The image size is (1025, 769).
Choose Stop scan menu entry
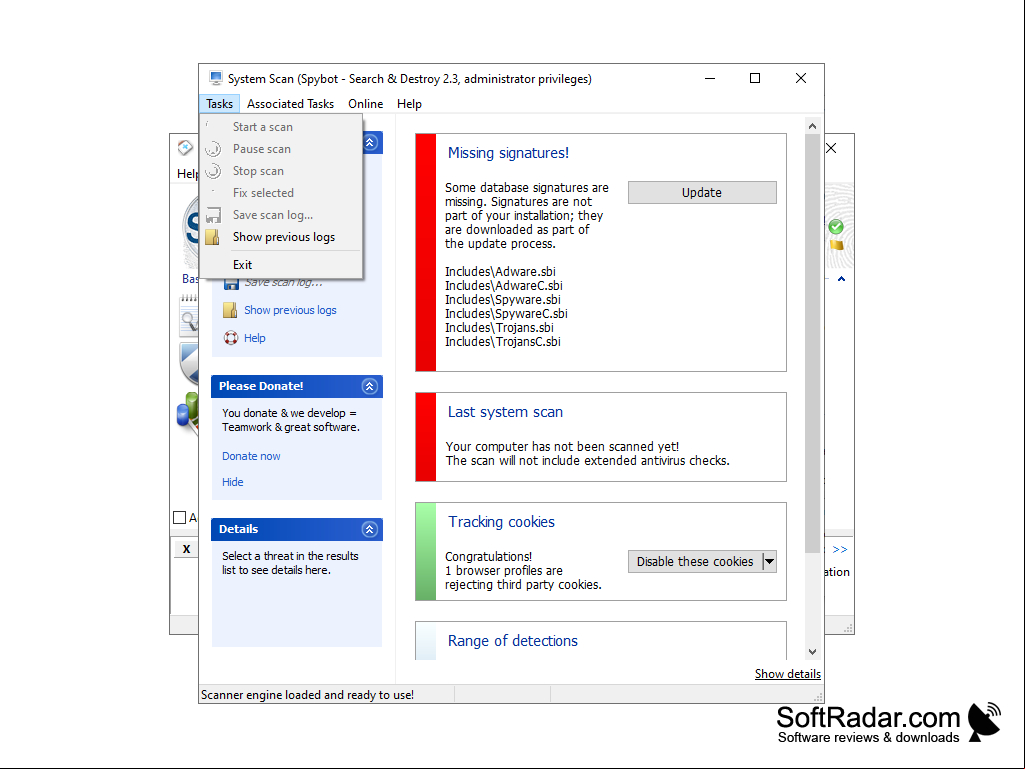click(x=281, y=171)
